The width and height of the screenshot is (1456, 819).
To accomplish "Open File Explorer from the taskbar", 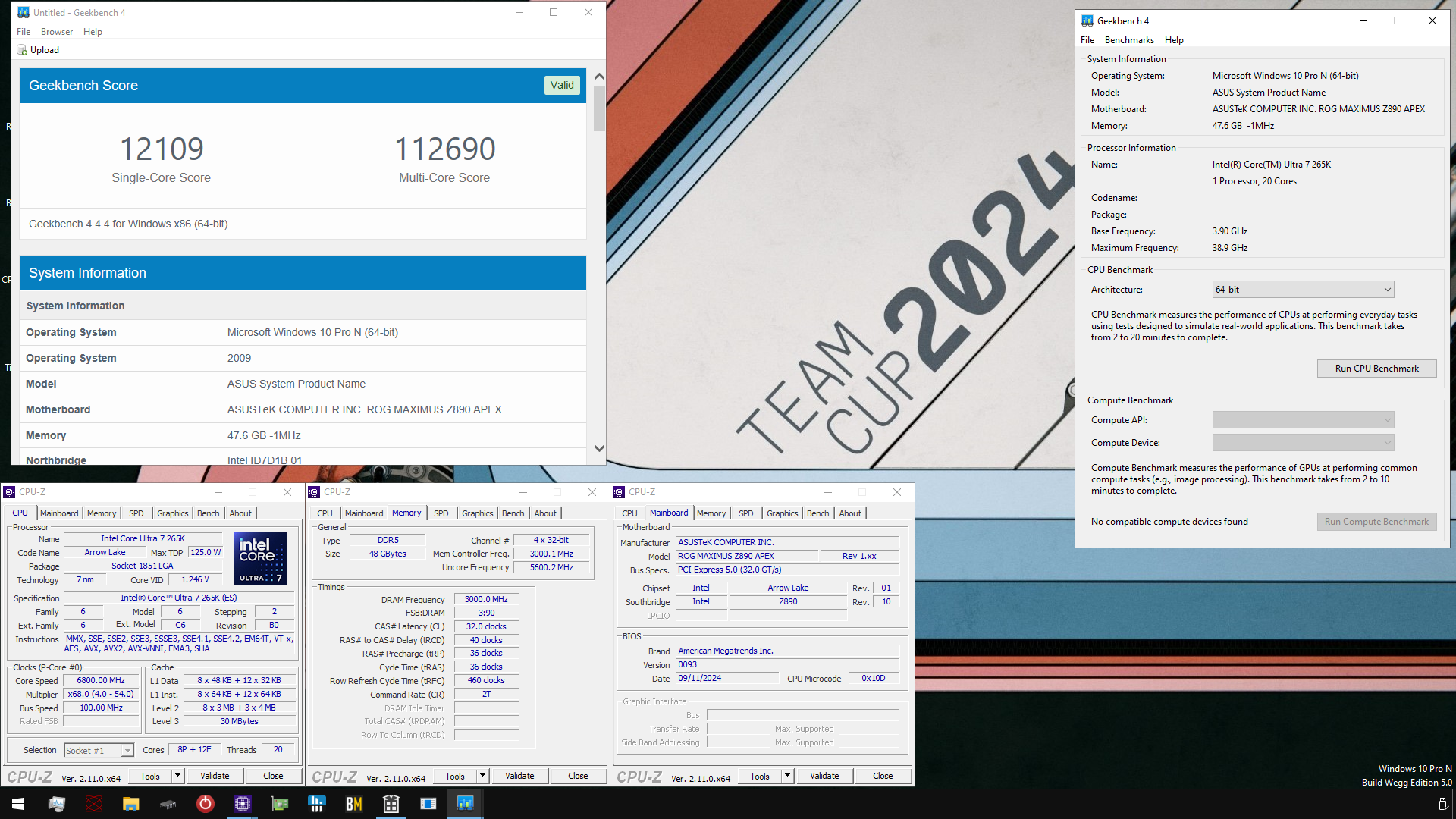I will point(130,804).
